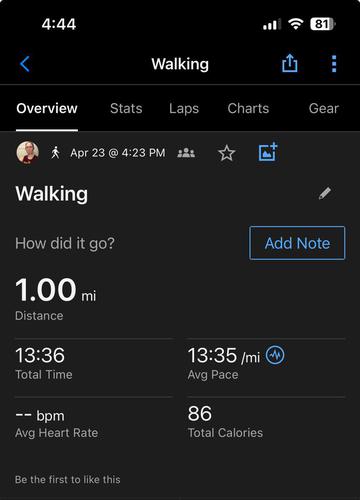Image resolution: width=360 pixels, height=500 pixels.
Task: Click the Add Note button
Action: 297,243
